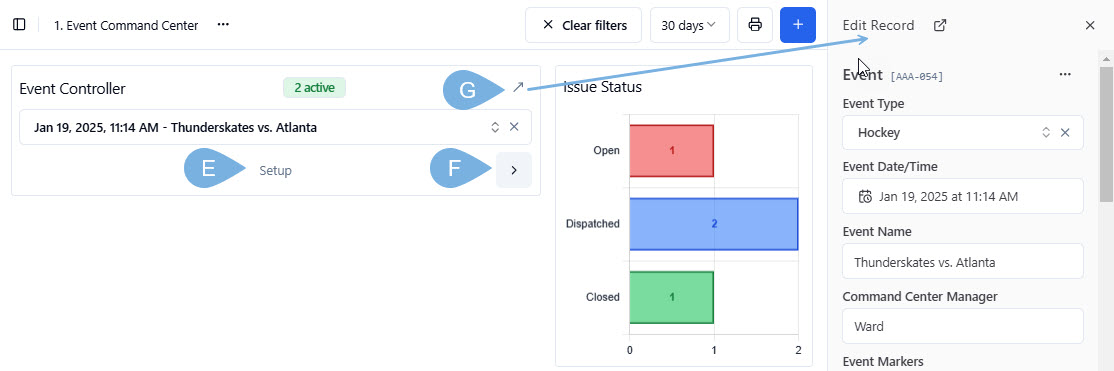The height and width of the screenshot is (371, 1114).
Task: Close the Edit Record panel
Action: [x=1090, y=26]
